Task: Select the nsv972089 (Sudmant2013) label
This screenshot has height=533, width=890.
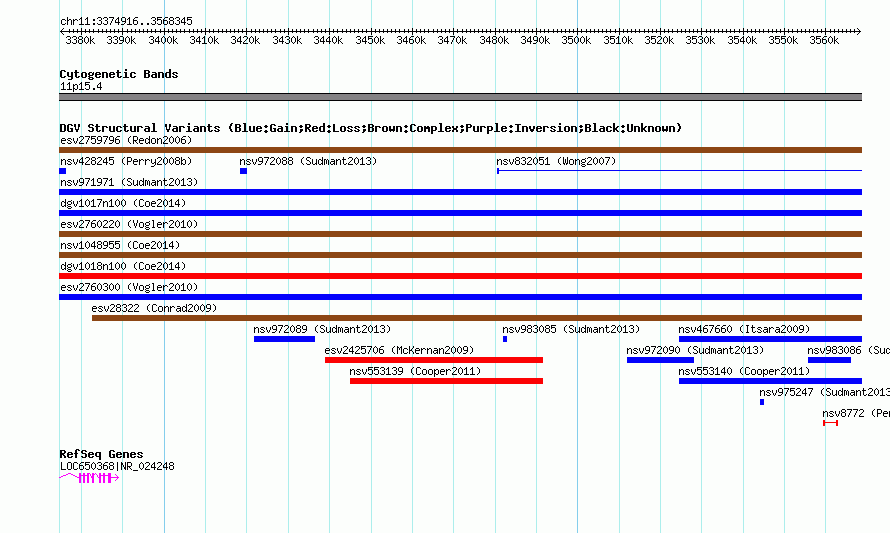Action: pos(322,329)
